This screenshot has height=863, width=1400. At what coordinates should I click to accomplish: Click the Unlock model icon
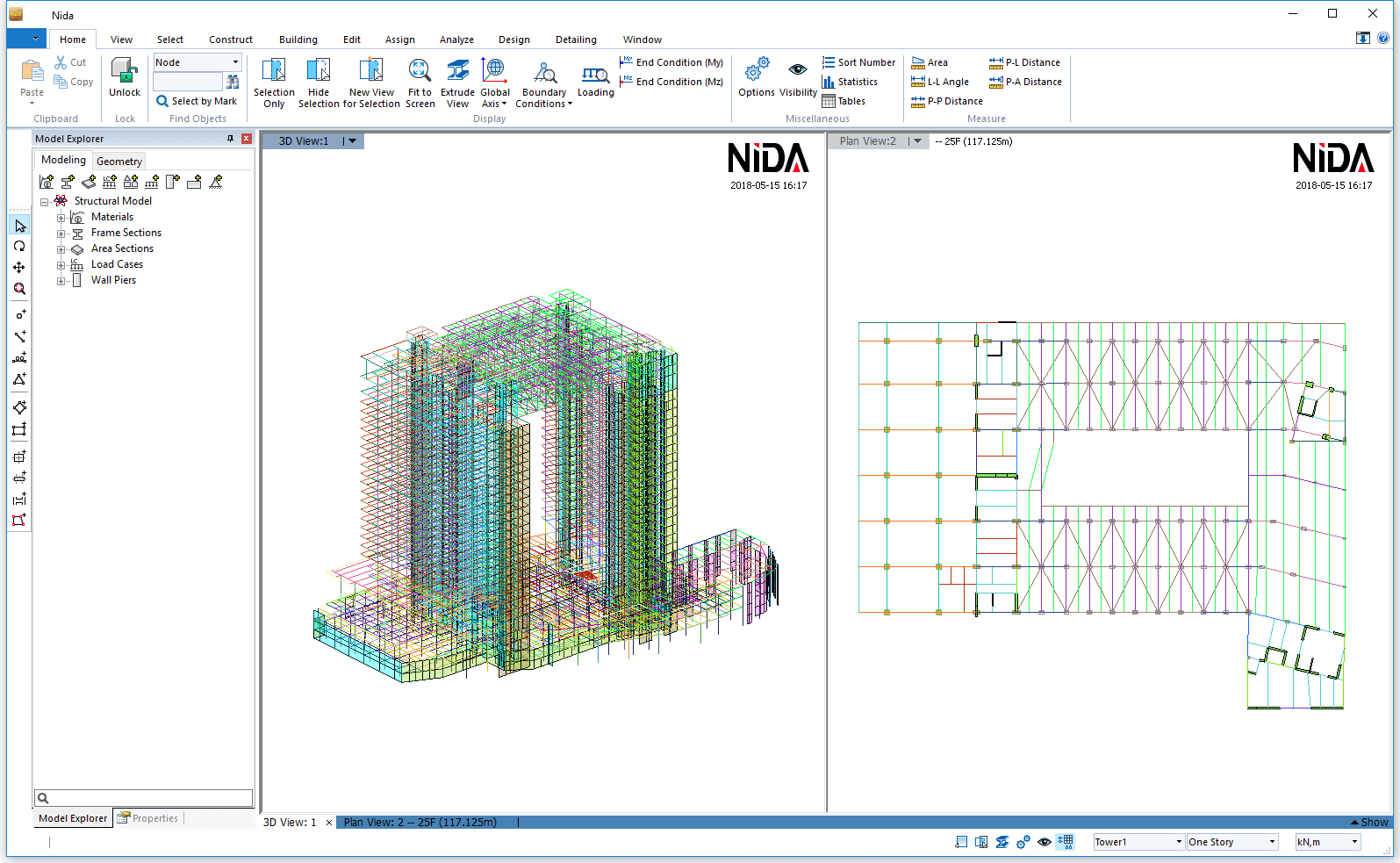tap(125, 70)
